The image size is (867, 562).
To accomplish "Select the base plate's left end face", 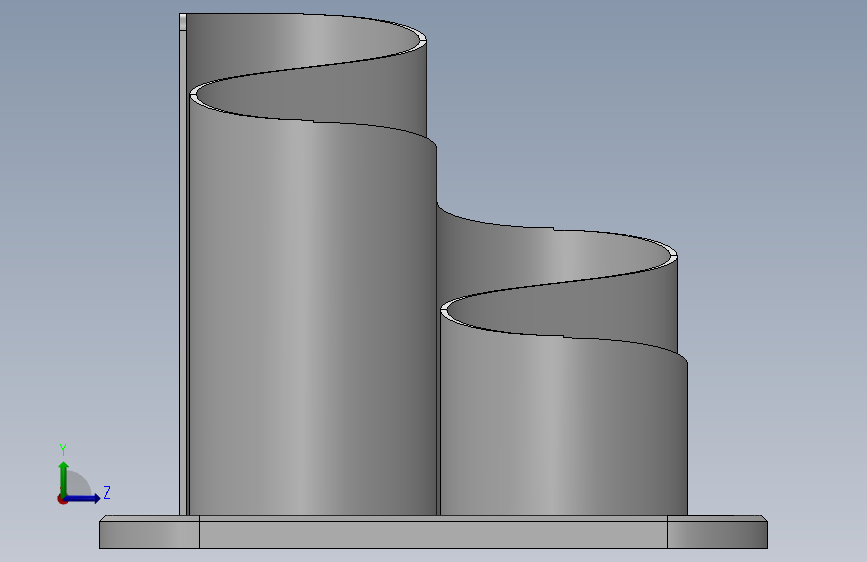I will 149,535.
